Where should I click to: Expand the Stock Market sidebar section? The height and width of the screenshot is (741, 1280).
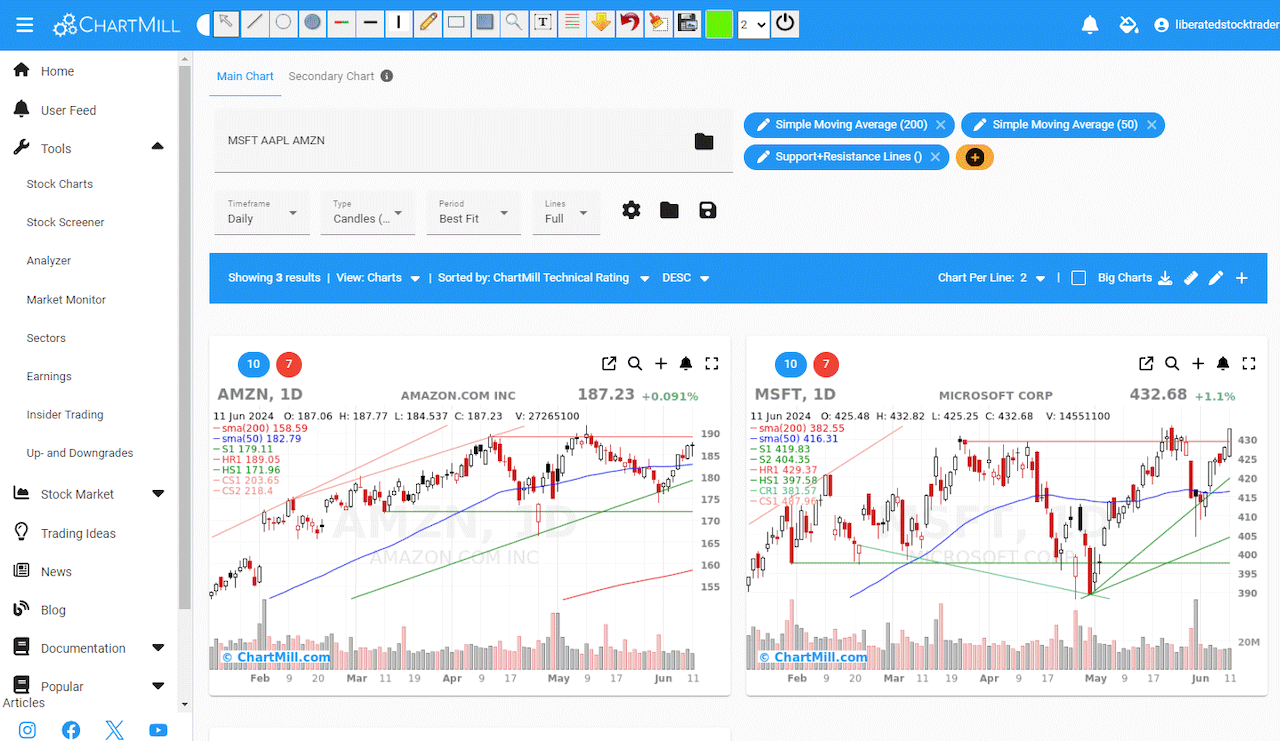158,494
